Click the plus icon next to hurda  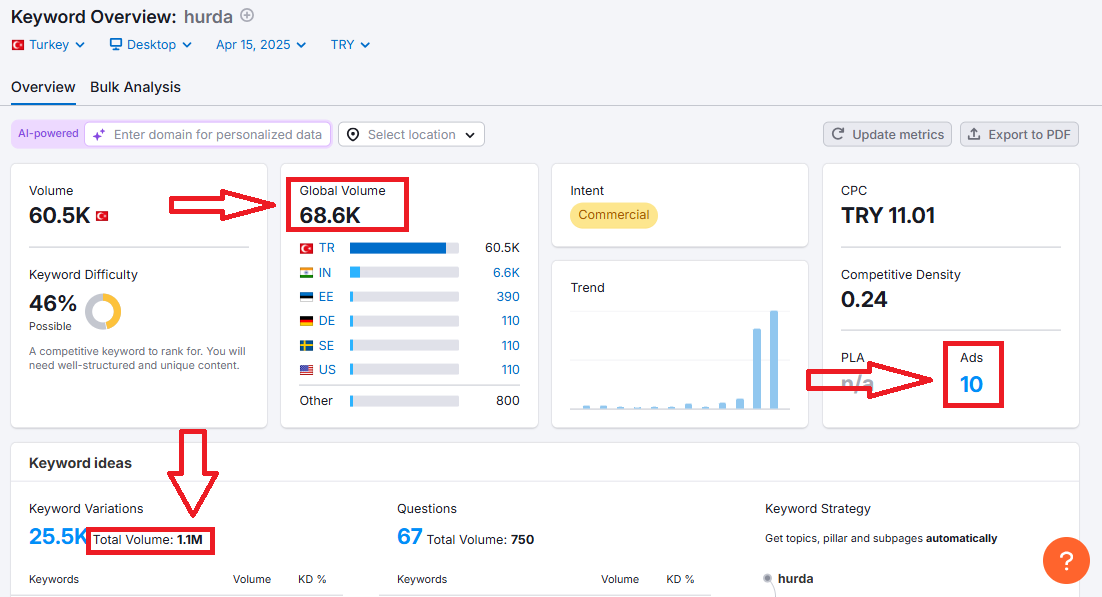[x=247, y=15]
